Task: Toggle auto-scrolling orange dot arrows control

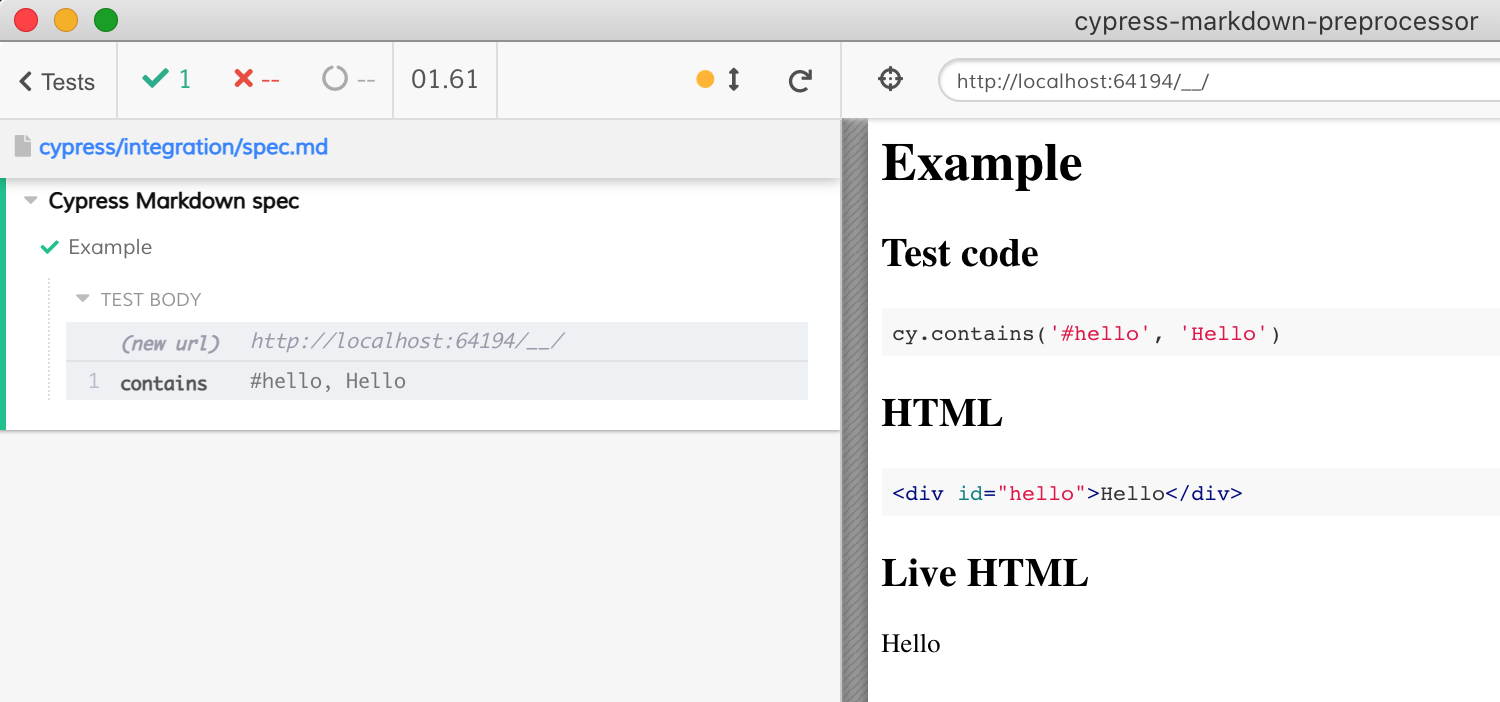Action: coord(719,80)
